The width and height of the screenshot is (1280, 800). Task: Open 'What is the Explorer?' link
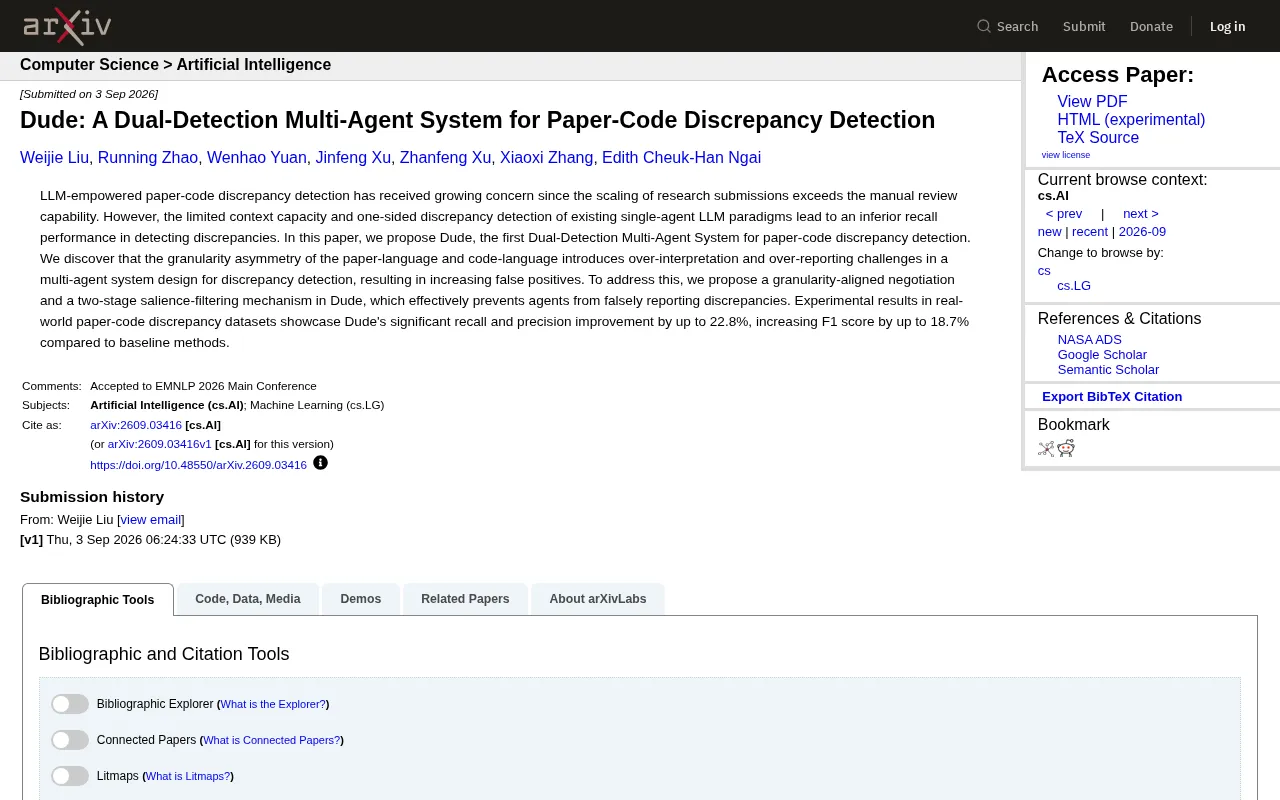pos(273,705)
